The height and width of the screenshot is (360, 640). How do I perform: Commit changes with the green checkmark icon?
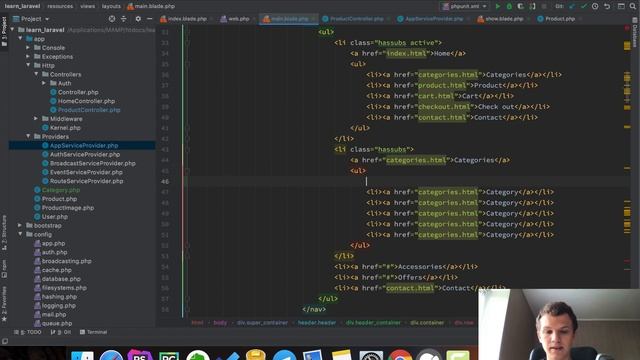click(584, 7)
